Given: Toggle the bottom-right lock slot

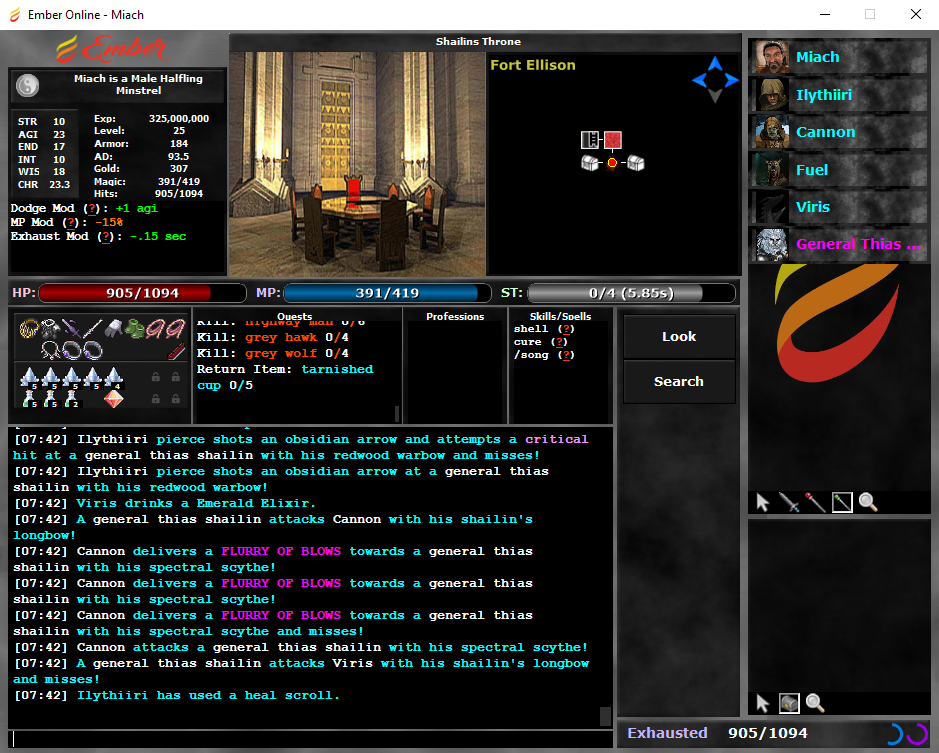Looking at the screenshot, I should point(176,398).
